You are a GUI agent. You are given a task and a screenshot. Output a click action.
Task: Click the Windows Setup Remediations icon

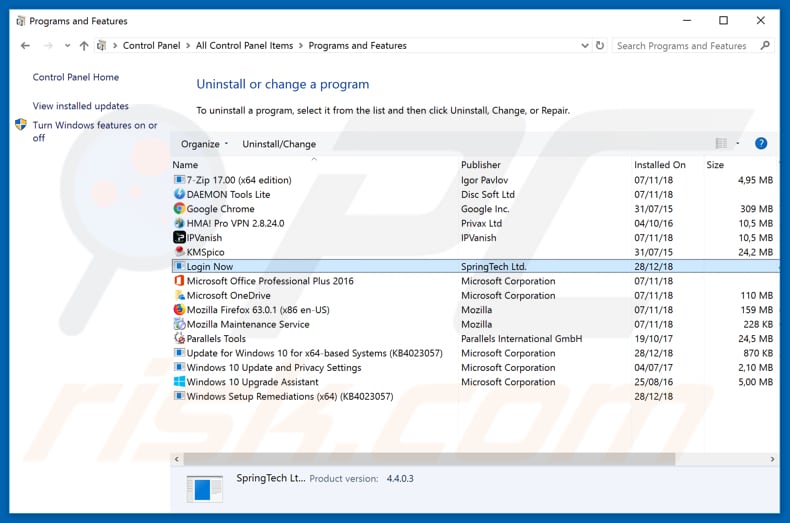point(179,396)
